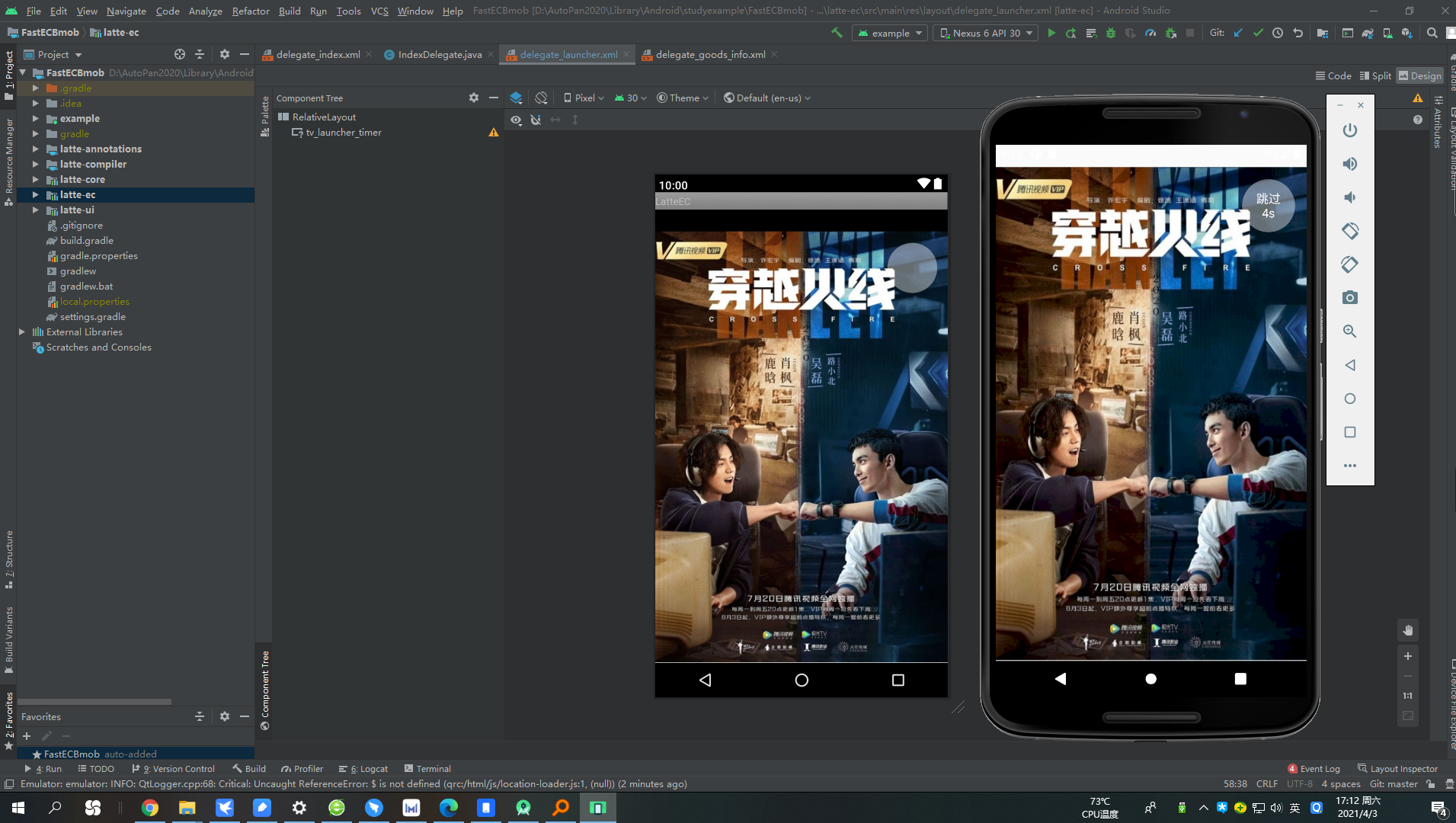Click emulator back triangle in side panel

pyautogui.click(x=1349, y=365)
